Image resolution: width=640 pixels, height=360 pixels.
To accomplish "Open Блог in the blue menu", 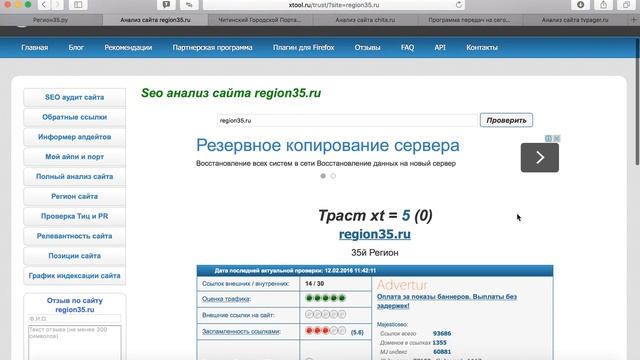I will (x=76, y=47).
